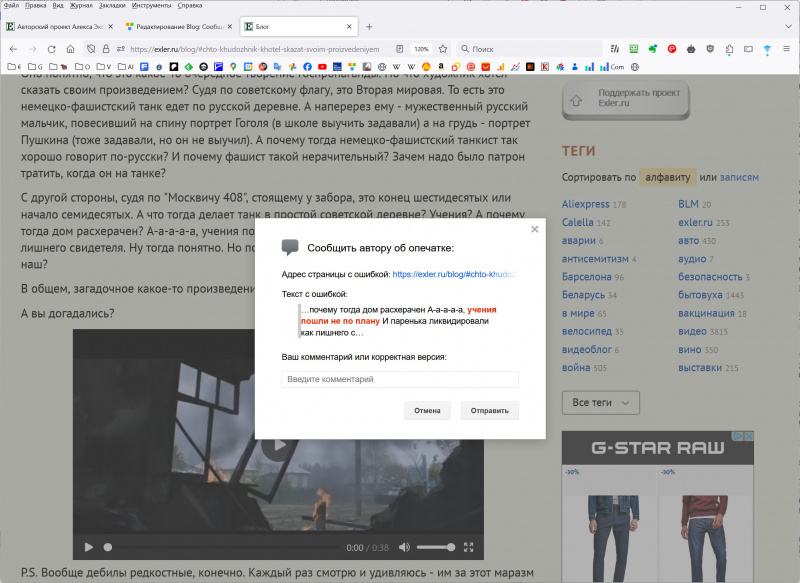This screenshot has height=583, width=800.
Task: Play the embedded video
Action: (x=88, y=547)
